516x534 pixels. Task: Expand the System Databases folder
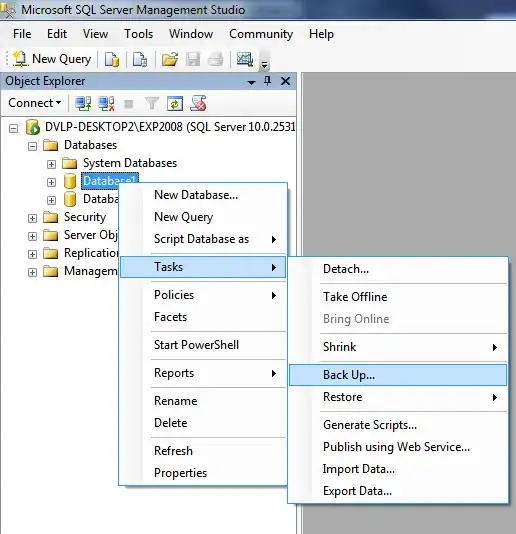point(51,164)
